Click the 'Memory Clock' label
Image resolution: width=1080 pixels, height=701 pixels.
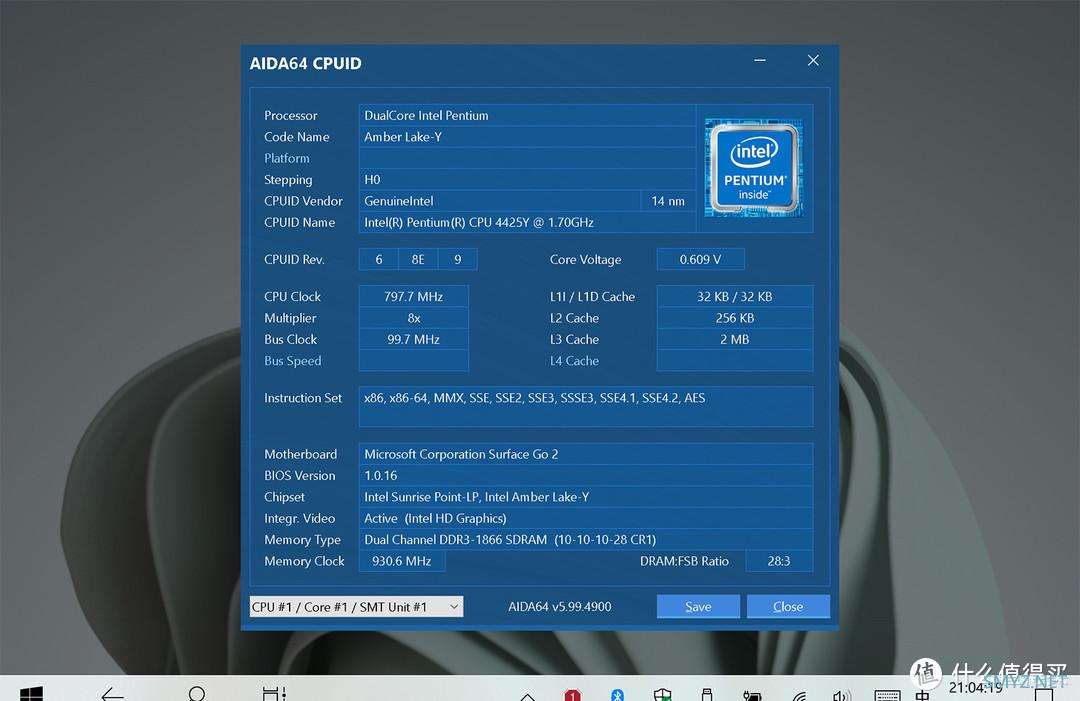304,561
